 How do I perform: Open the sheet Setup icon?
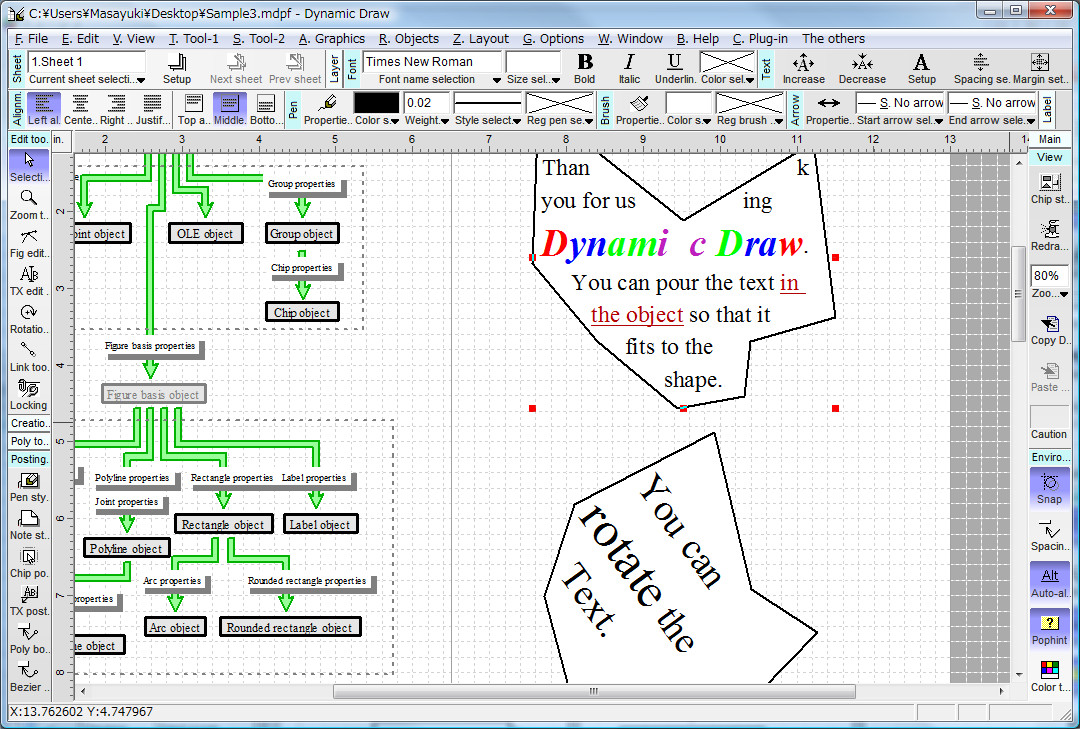[177, 69]
